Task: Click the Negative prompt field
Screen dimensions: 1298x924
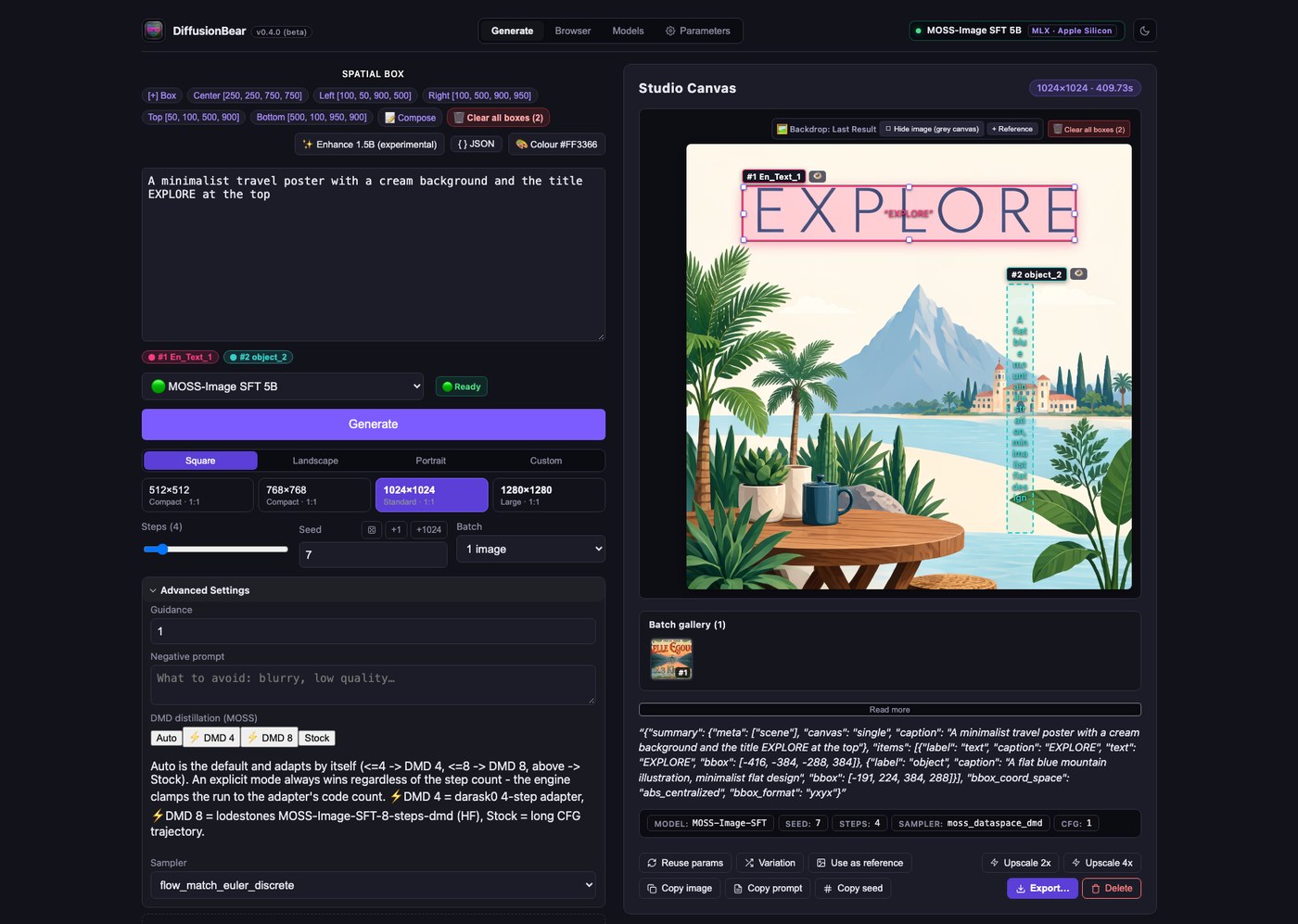Action: [373, 685]
